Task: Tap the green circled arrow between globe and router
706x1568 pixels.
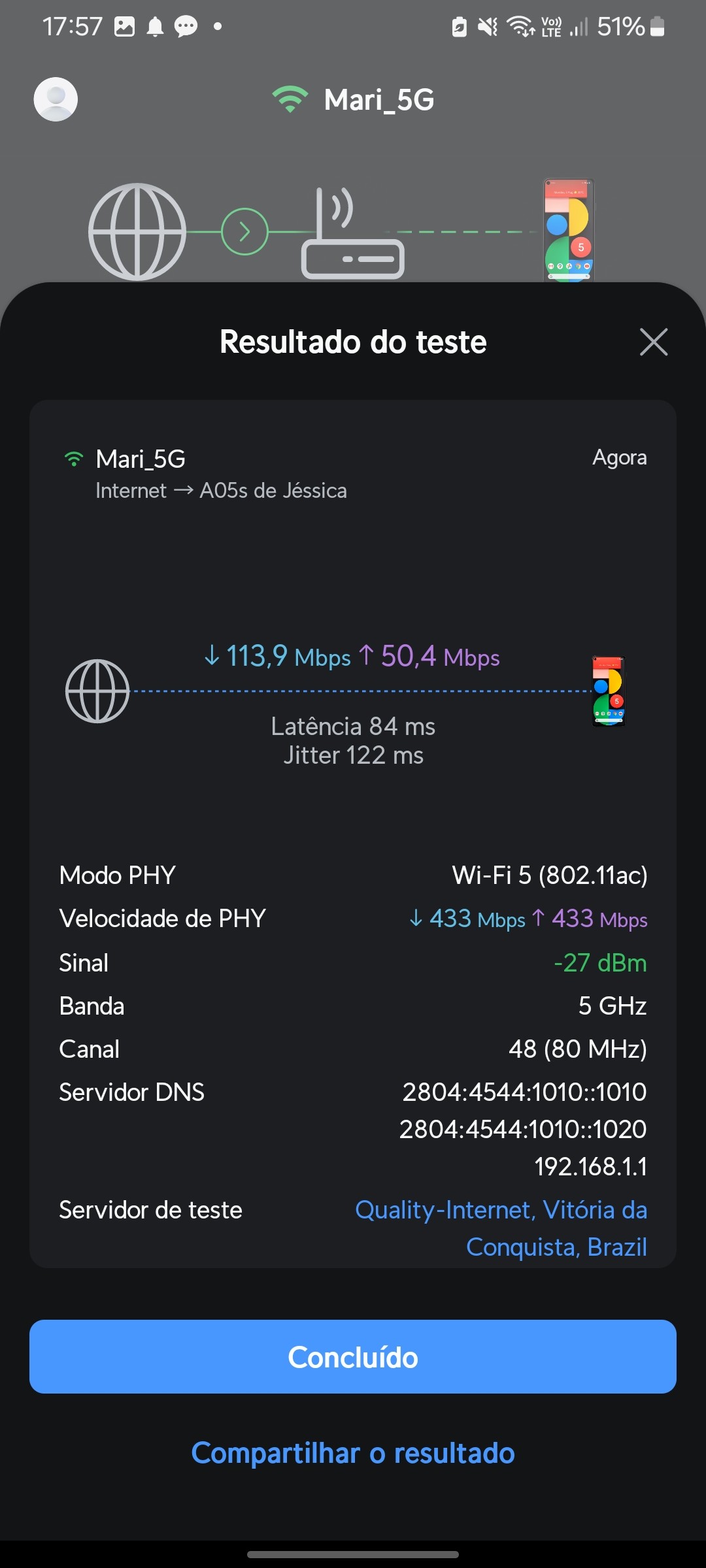Action: click(244, 232)
